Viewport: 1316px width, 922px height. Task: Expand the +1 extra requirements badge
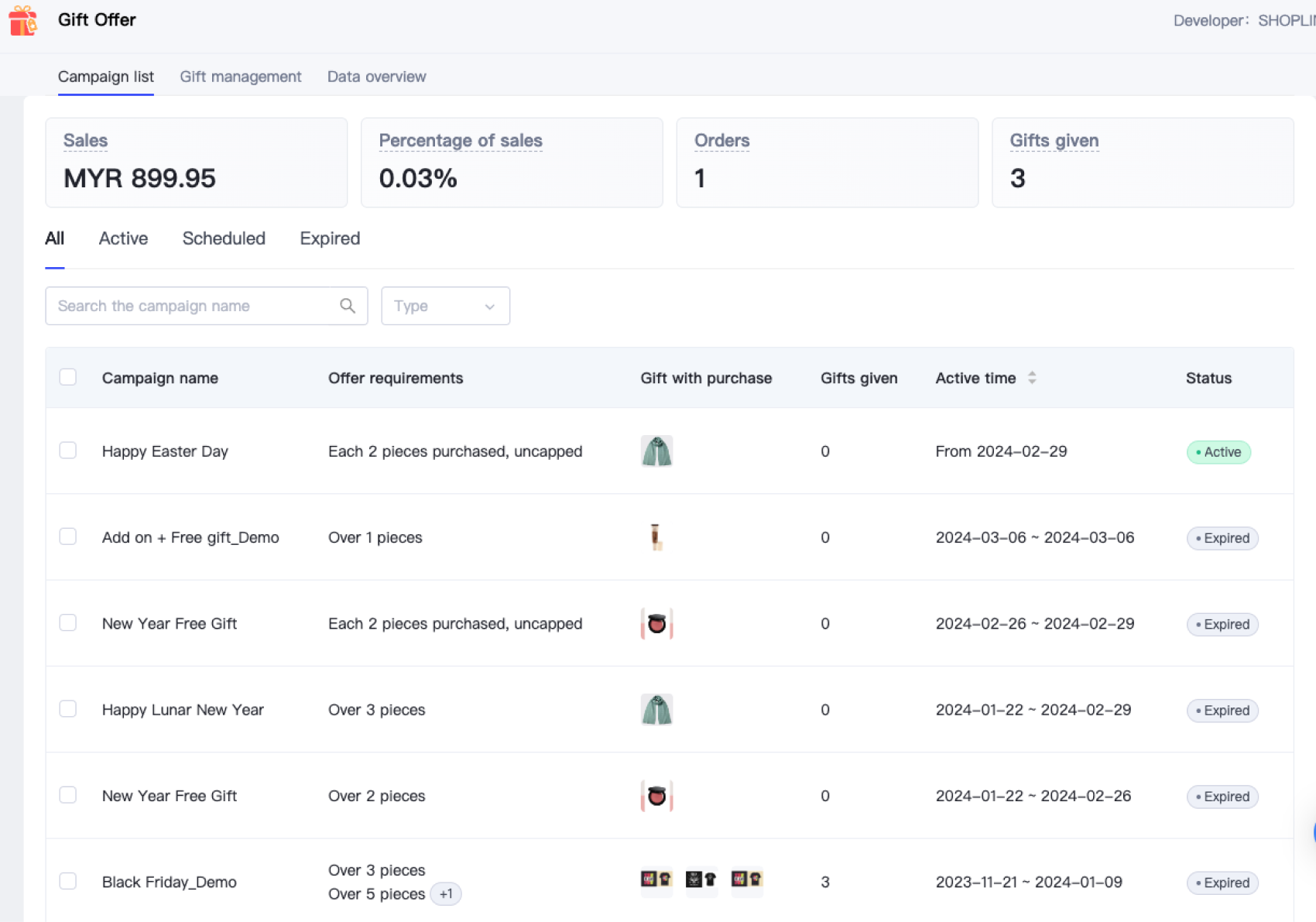(446, 894)
